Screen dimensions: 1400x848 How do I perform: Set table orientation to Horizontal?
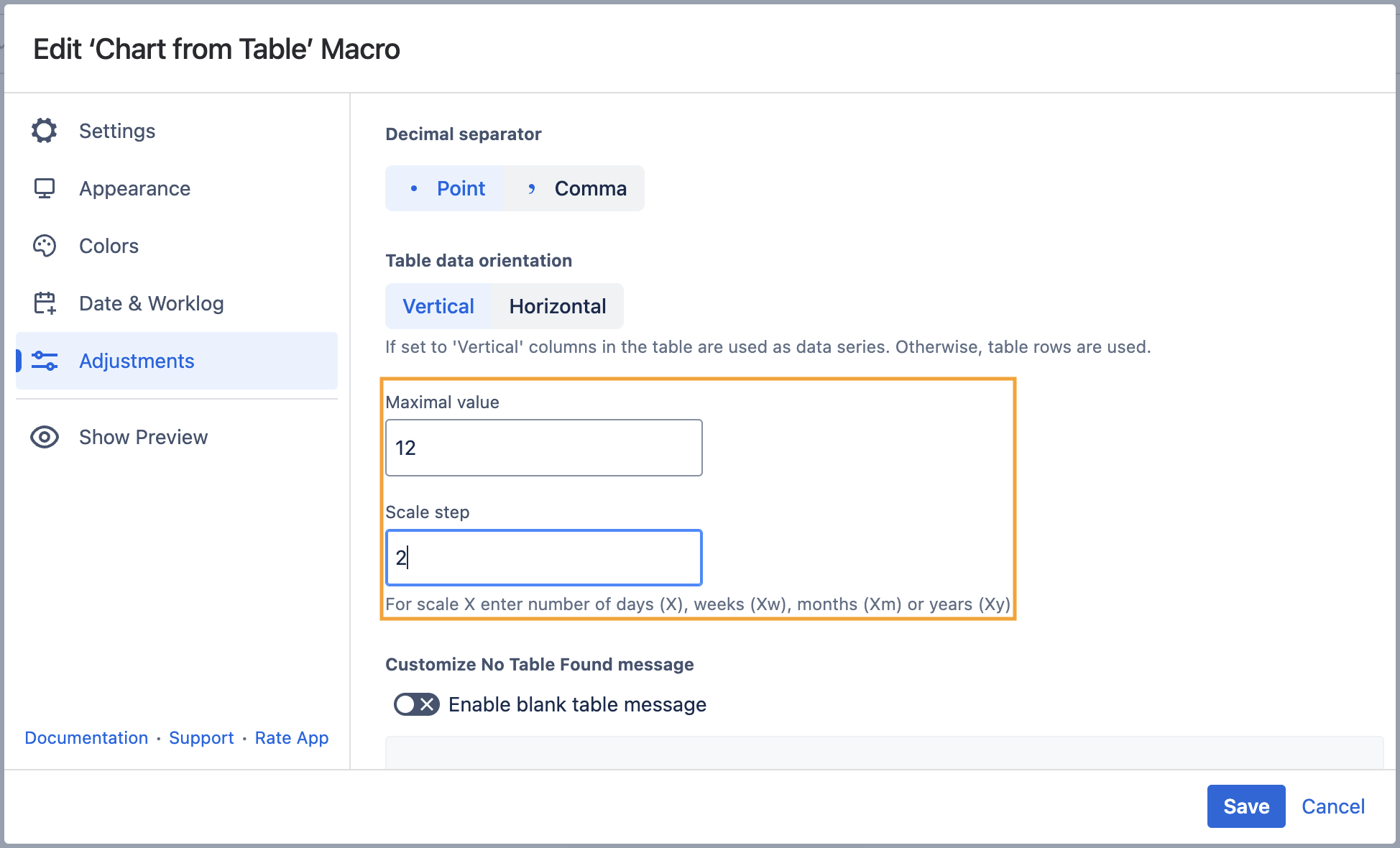tap(557, 306)
